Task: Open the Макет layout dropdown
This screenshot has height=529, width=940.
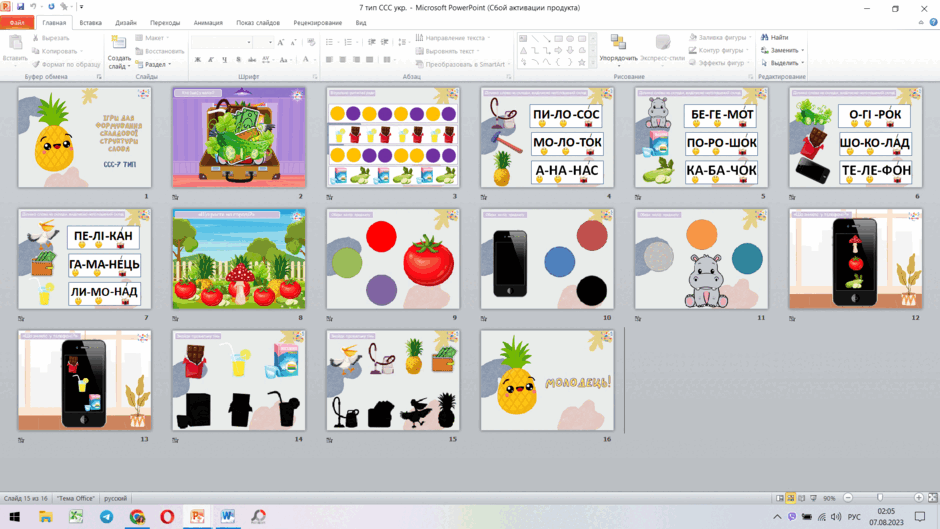Action: [152, 38]
